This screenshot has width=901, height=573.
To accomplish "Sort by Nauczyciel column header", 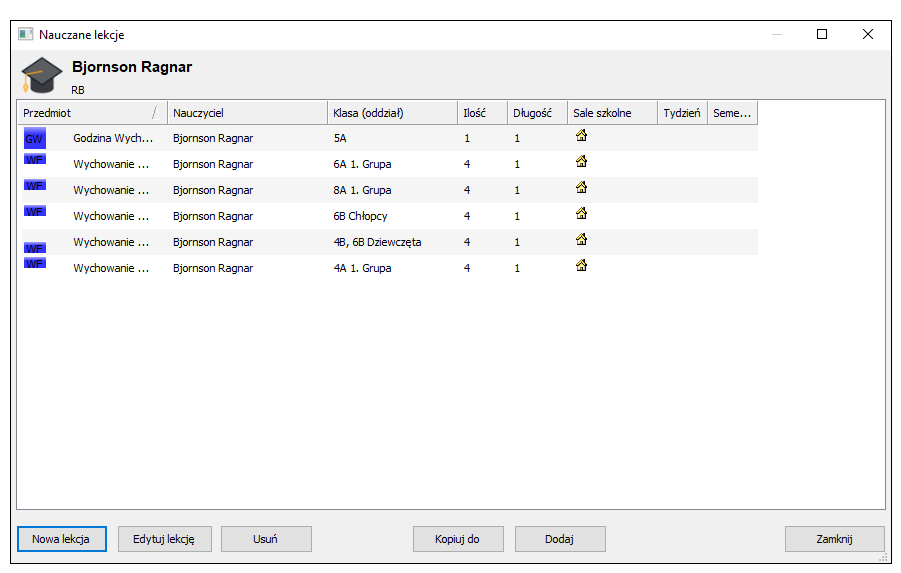I will 247,113.
